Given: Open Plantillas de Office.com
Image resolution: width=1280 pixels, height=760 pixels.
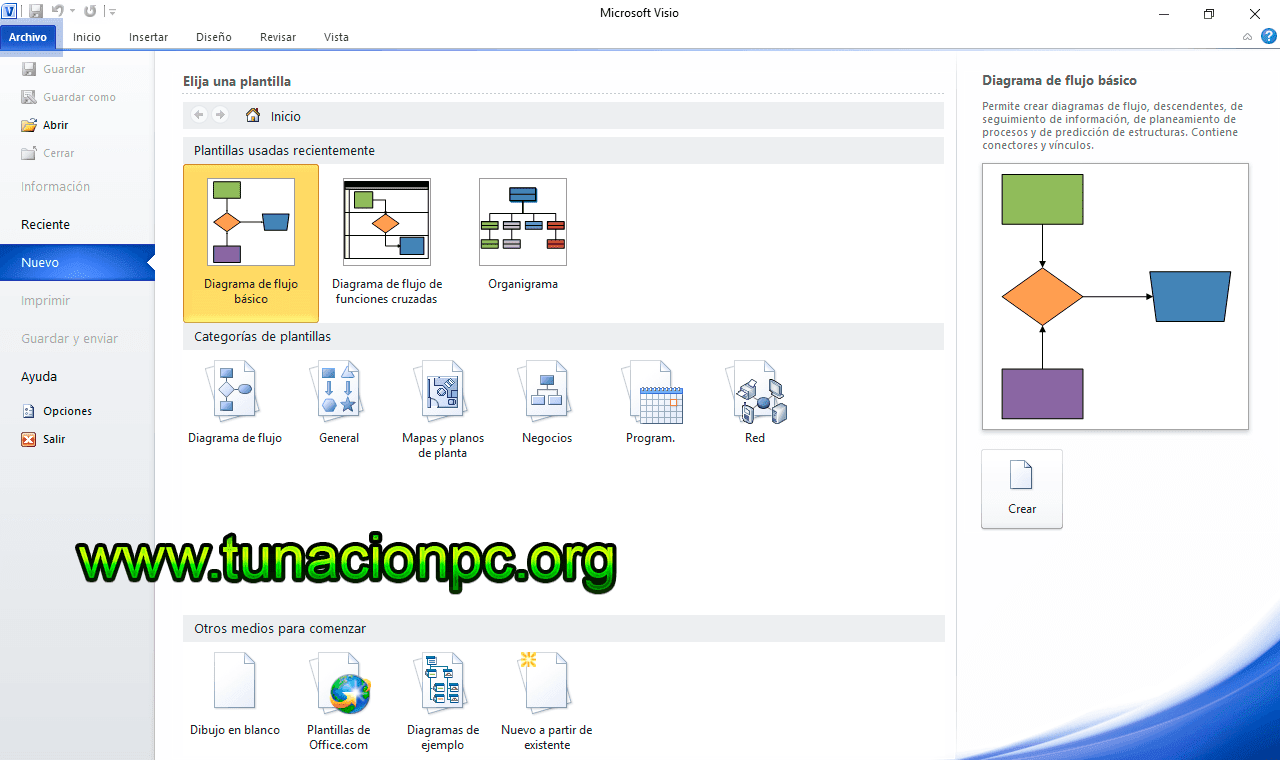Looking at the screenshot, I should [x=339, y=701].
